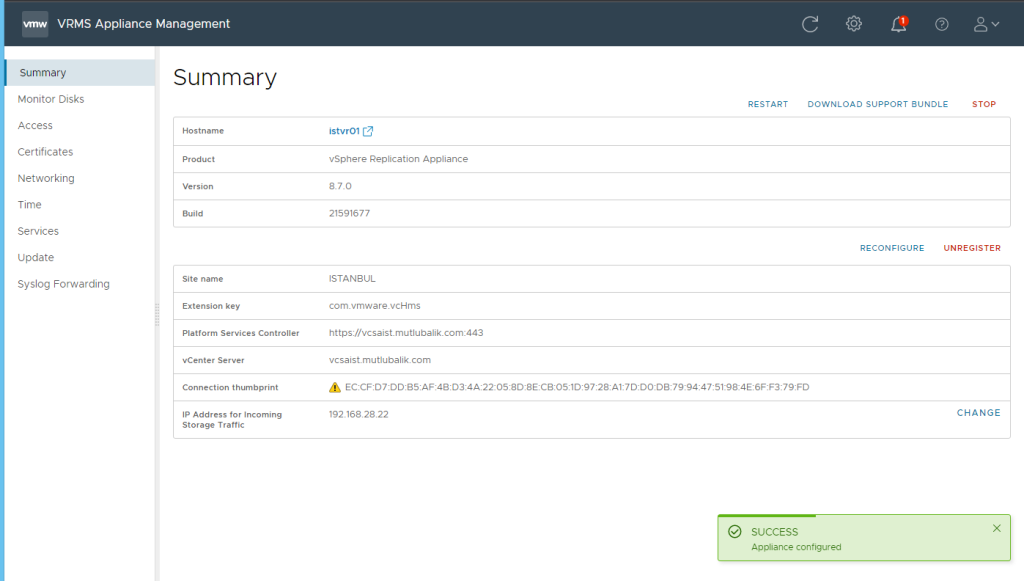Click the version value 8.7.0
Image resolution: width=1024 pixels, height=581 pixels.
click(340, 186)
